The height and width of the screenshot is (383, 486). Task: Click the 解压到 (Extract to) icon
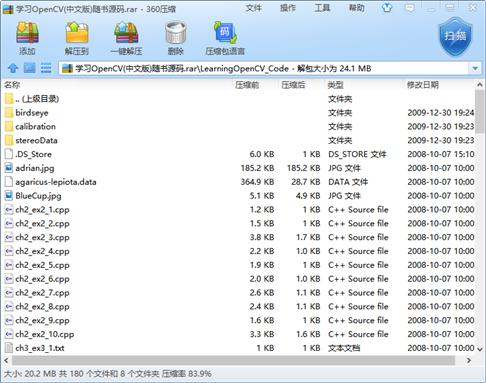click(77, 33)
